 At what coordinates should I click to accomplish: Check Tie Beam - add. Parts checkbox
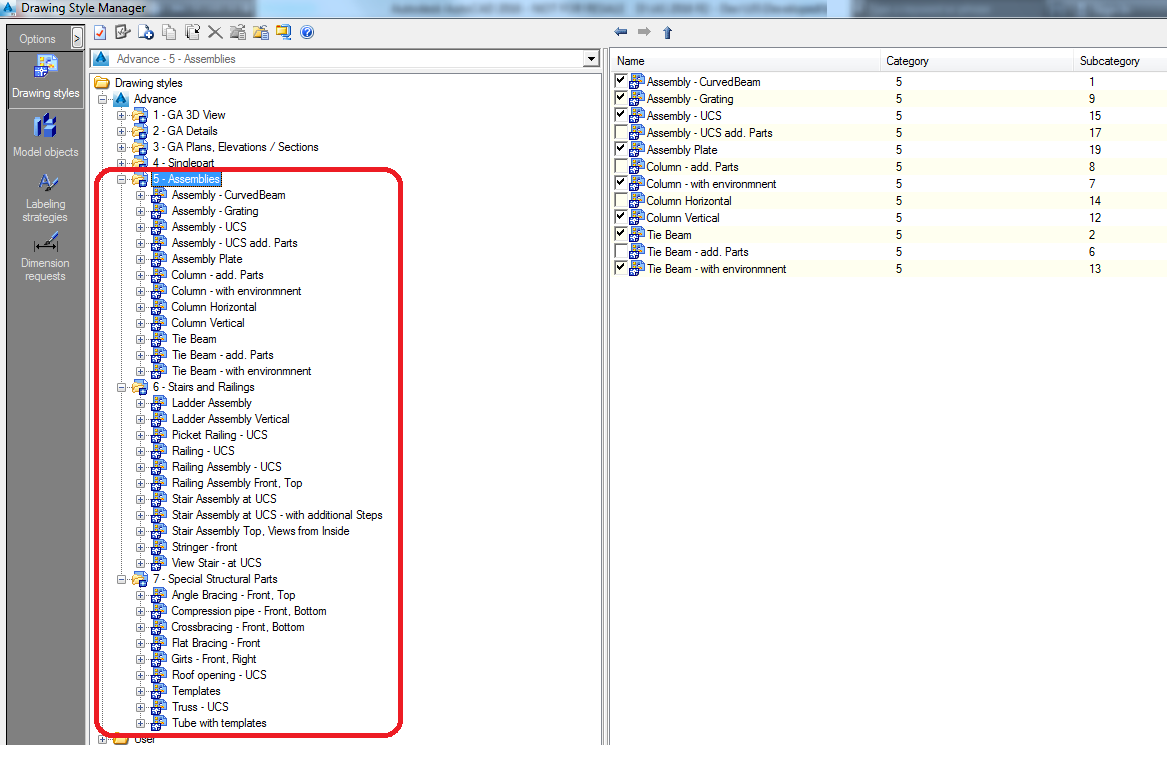[x=620, y=251]
